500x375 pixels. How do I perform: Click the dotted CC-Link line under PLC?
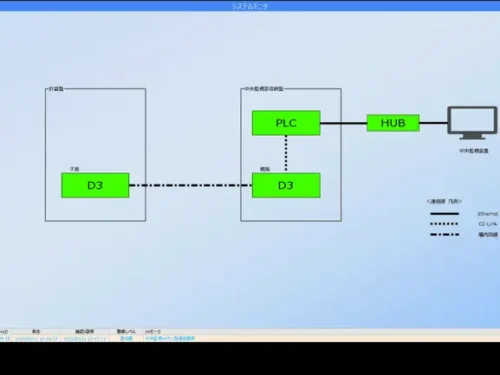[x=286, y=154]
